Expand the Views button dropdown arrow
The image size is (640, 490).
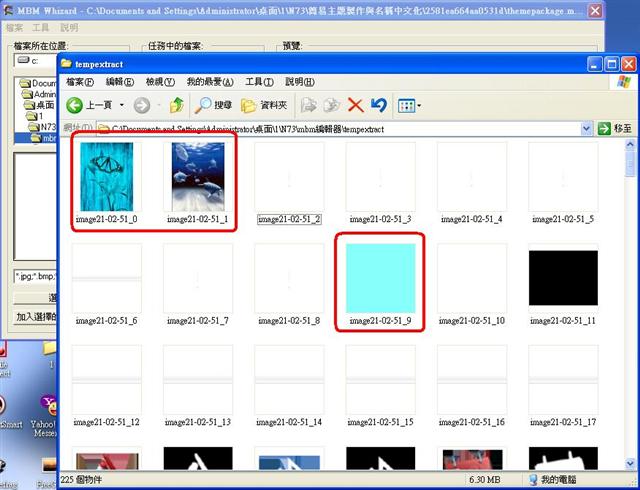tap(419, 106)
